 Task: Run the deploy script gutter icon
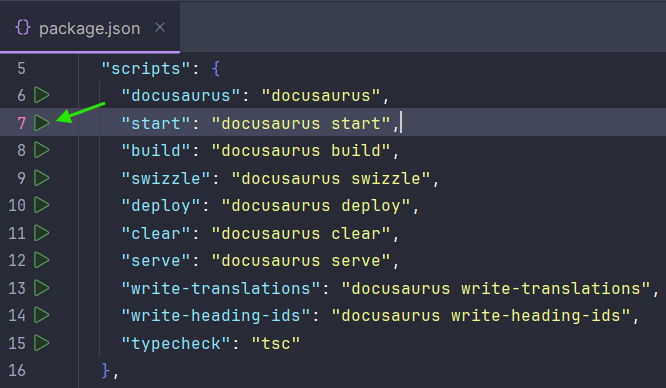point(42,205)
